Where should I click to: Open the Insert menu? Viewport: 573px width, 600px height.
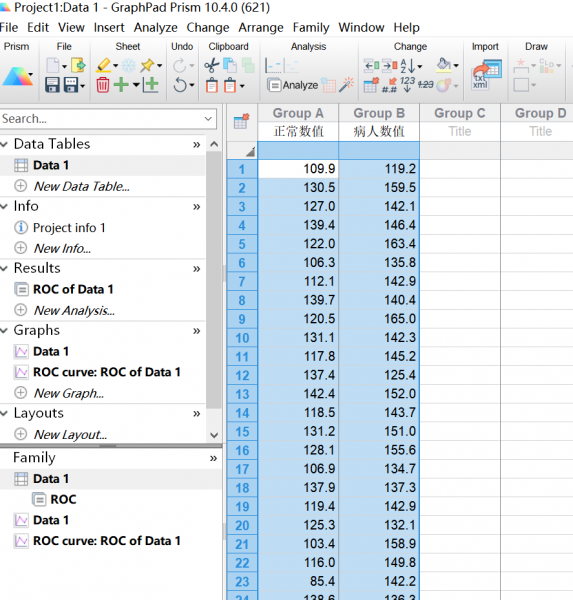[109, 28]
